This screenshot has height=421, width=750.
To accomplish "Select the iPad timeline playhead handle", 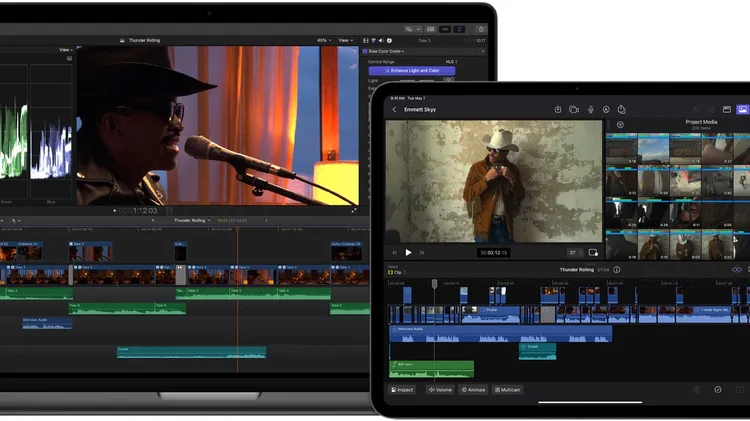I will point(434,284).
